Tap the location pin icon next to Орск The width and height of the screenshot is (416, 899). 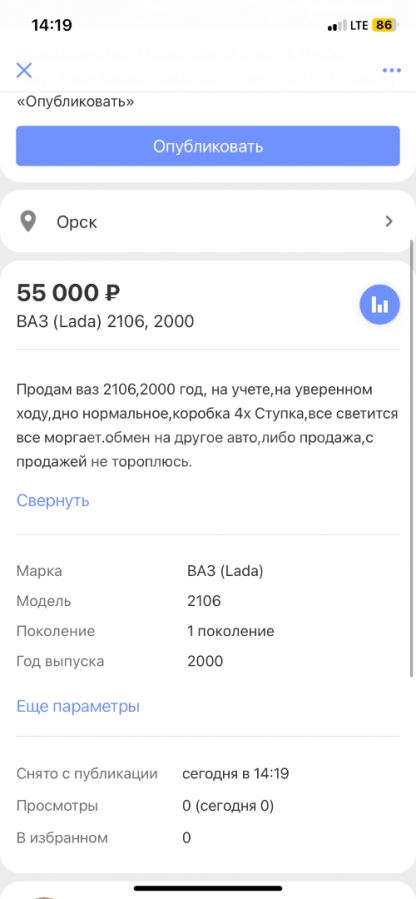click(x=28, y=222)
